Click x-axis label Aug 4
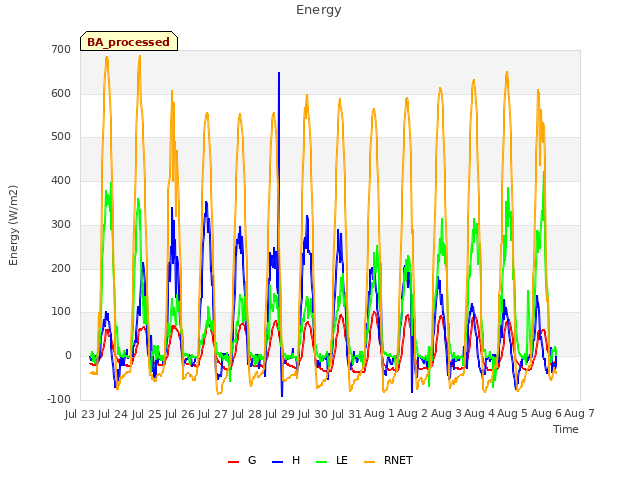The width and height of the screenshot is (640, 480). [479, 414]
